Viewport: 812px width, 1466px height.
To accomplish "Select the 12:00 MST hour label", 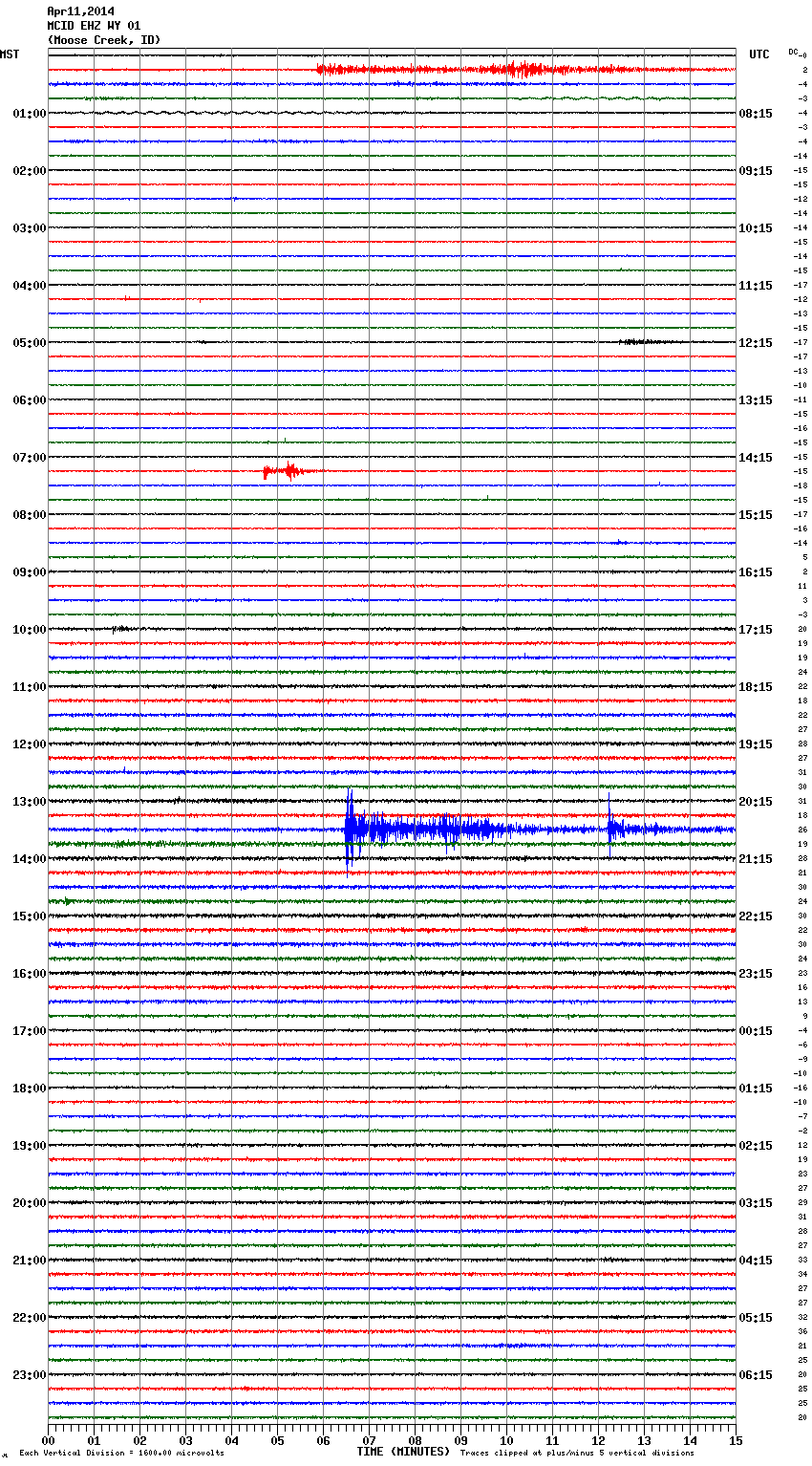I will pyautogui.click(x=29, y=744).
